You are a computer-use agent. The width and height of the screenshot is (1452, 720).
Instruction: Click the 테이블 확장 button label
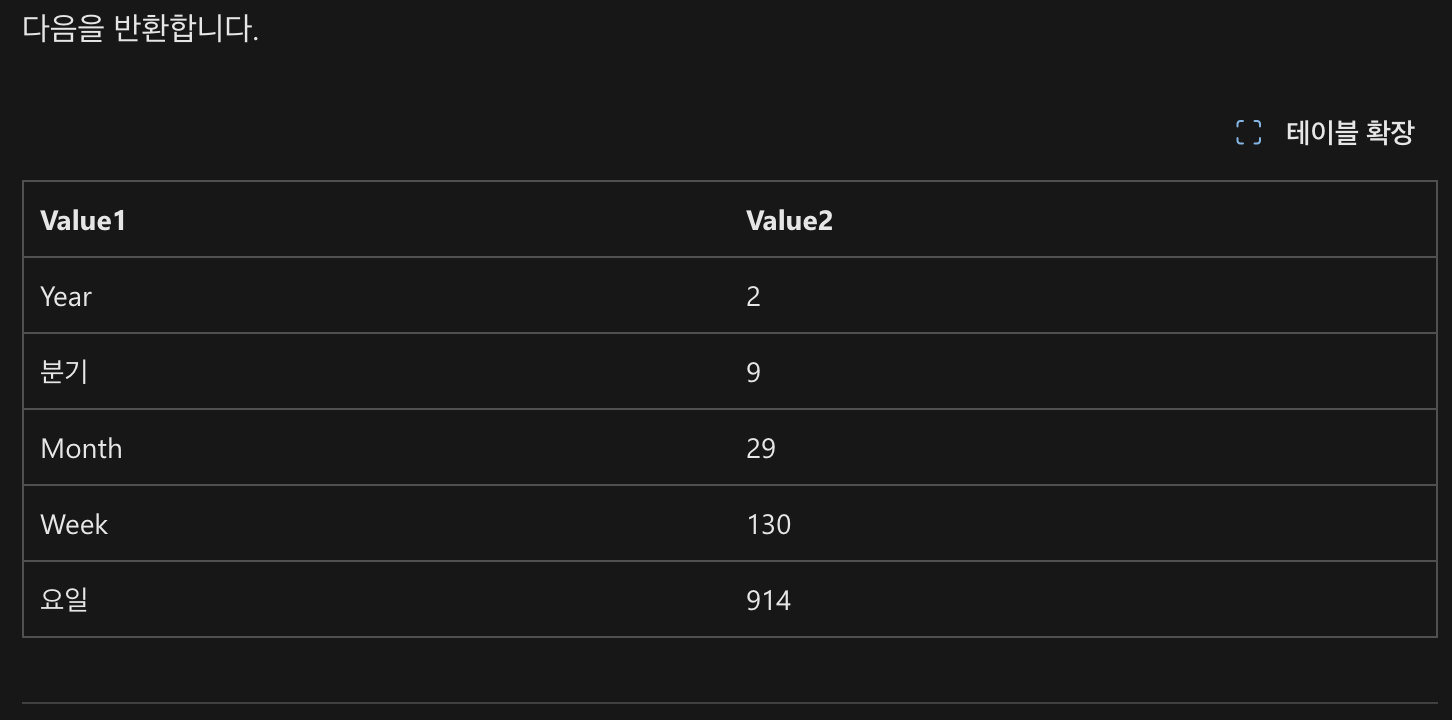click(1350, 132)
